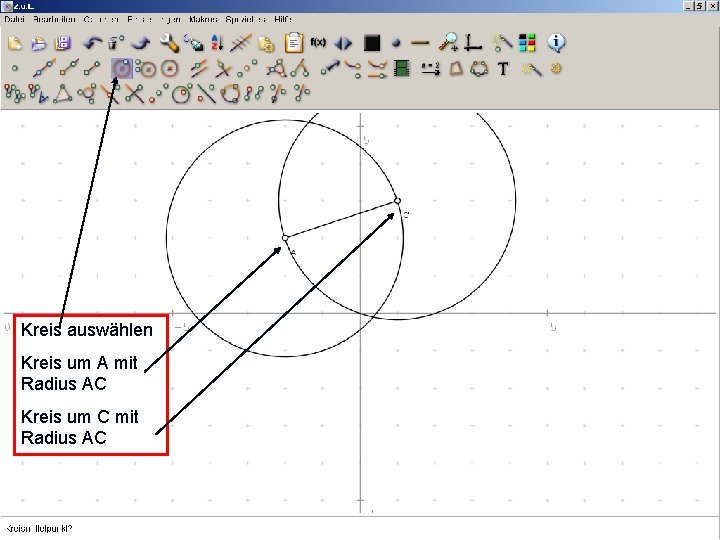Click the circle with red center macro icon
This screenshot has height=540, width=720.
coord(181,94)
